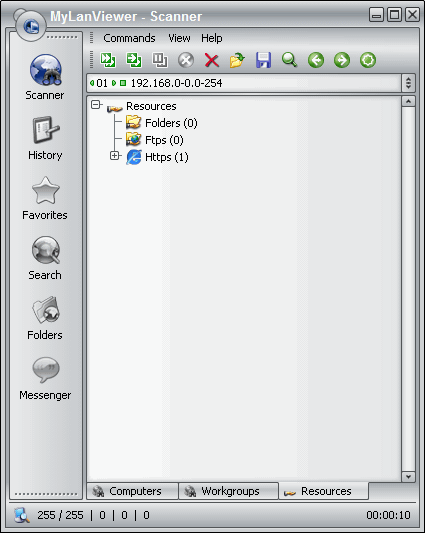Maximize the MyLanViewer window
This screenshot has height=533, width=425.
pyautogui.click(x=394, y=15)
